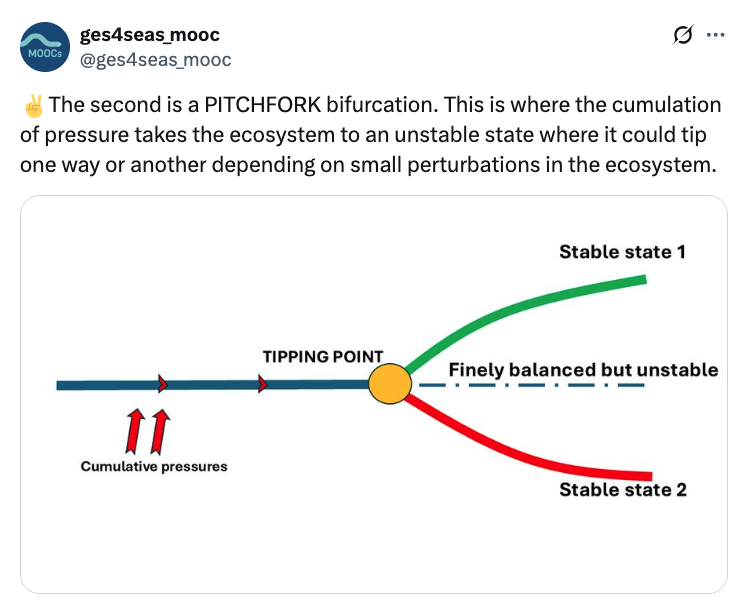Click the left small red arrowhead on blue line
The height and width of the screenshot is (610, 746).
pos(162,384)
